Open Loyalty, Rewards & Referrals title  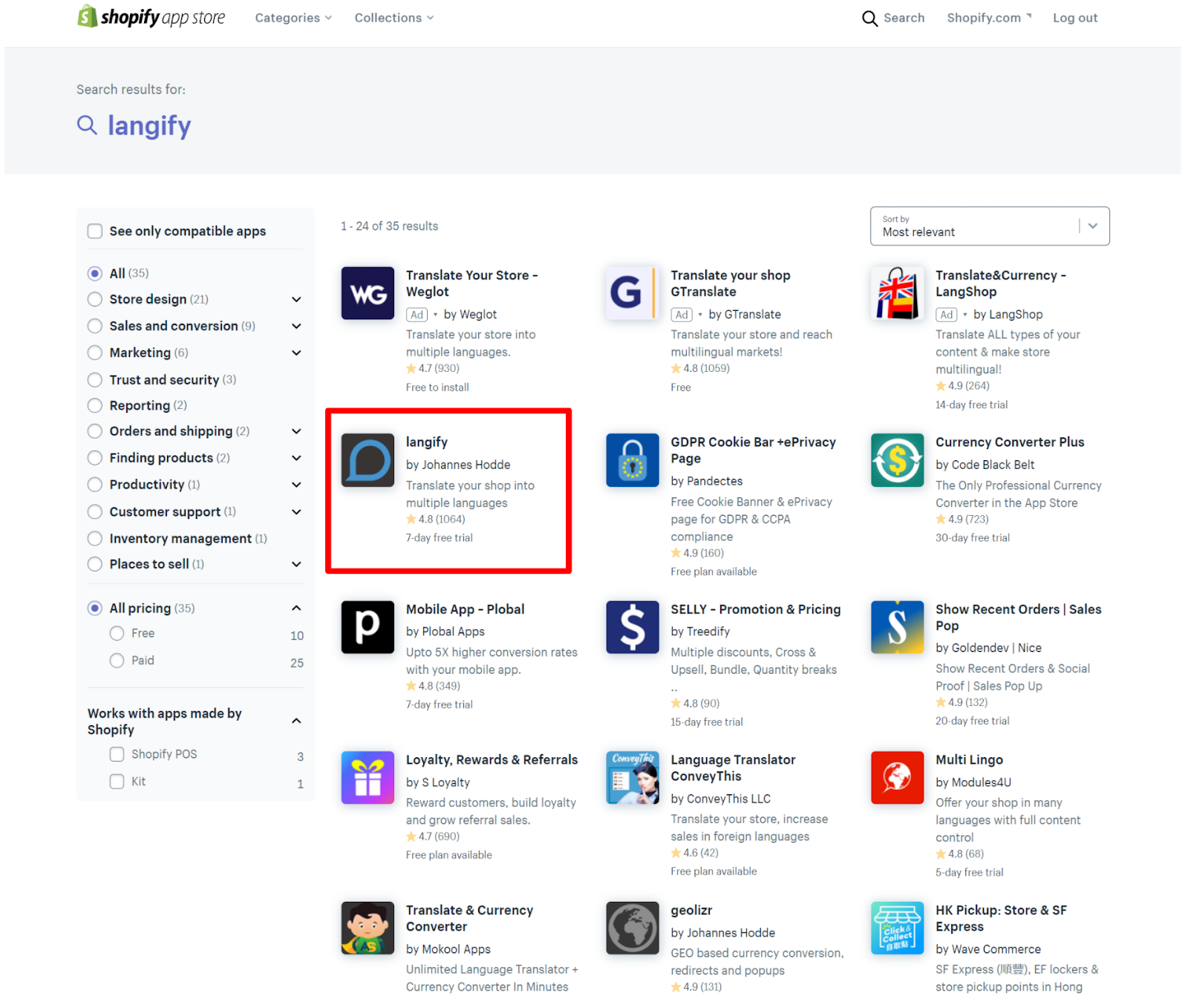[x=492, y=760]
